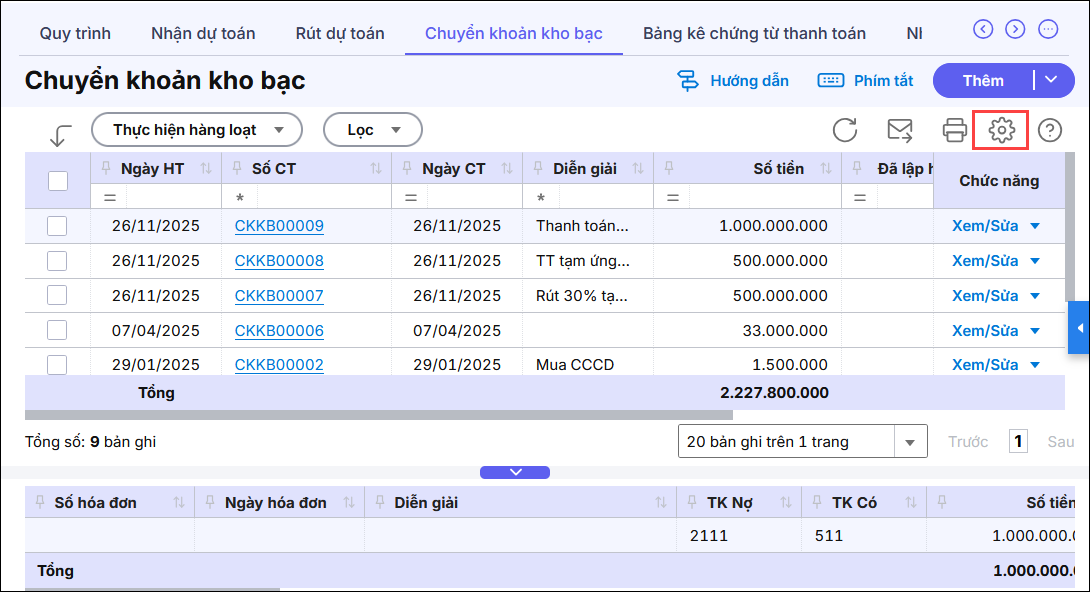
Task: Open the more tabs ellipsis icon
Action: [1048, 29]
